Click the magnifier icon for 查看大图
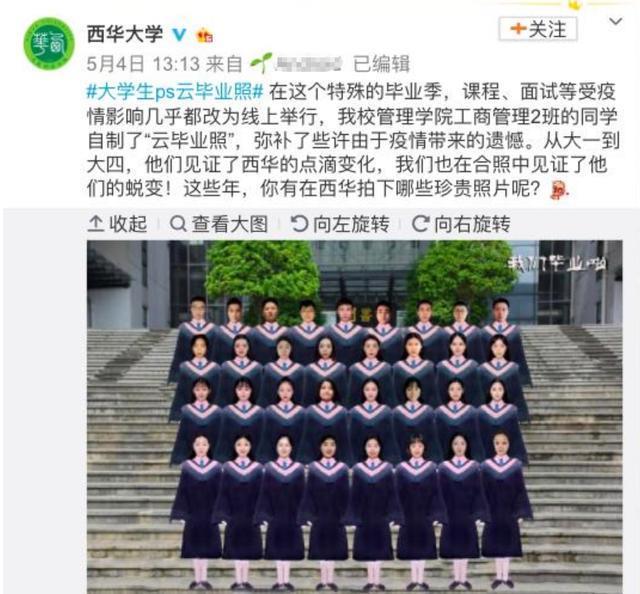 click(178, 224)
